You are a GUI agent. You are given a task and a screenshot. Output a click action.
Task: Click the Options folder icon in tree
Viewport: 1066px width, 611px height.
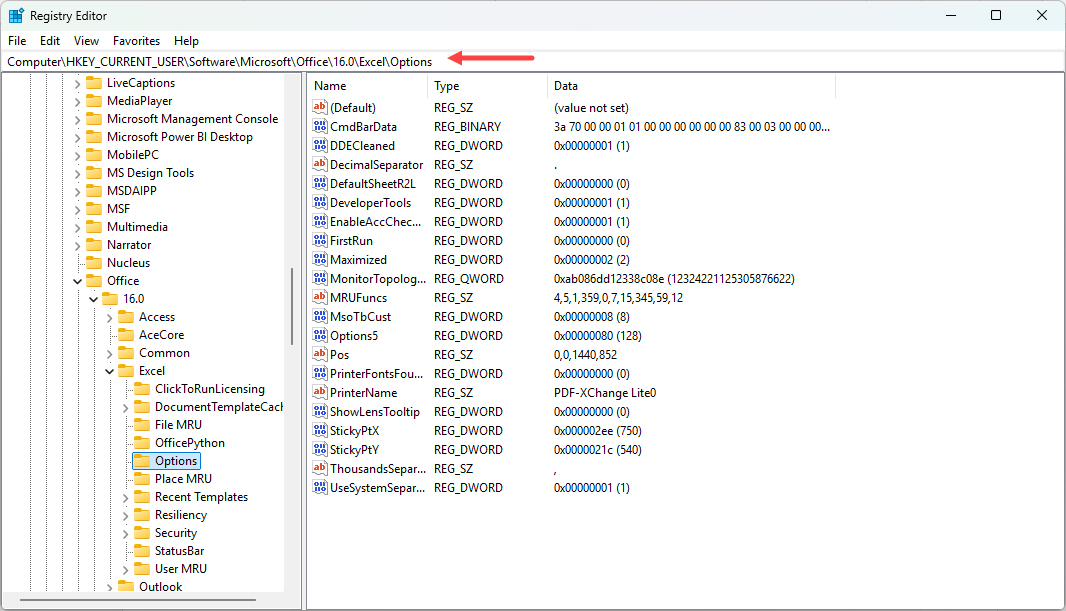[x=142, y=461]
